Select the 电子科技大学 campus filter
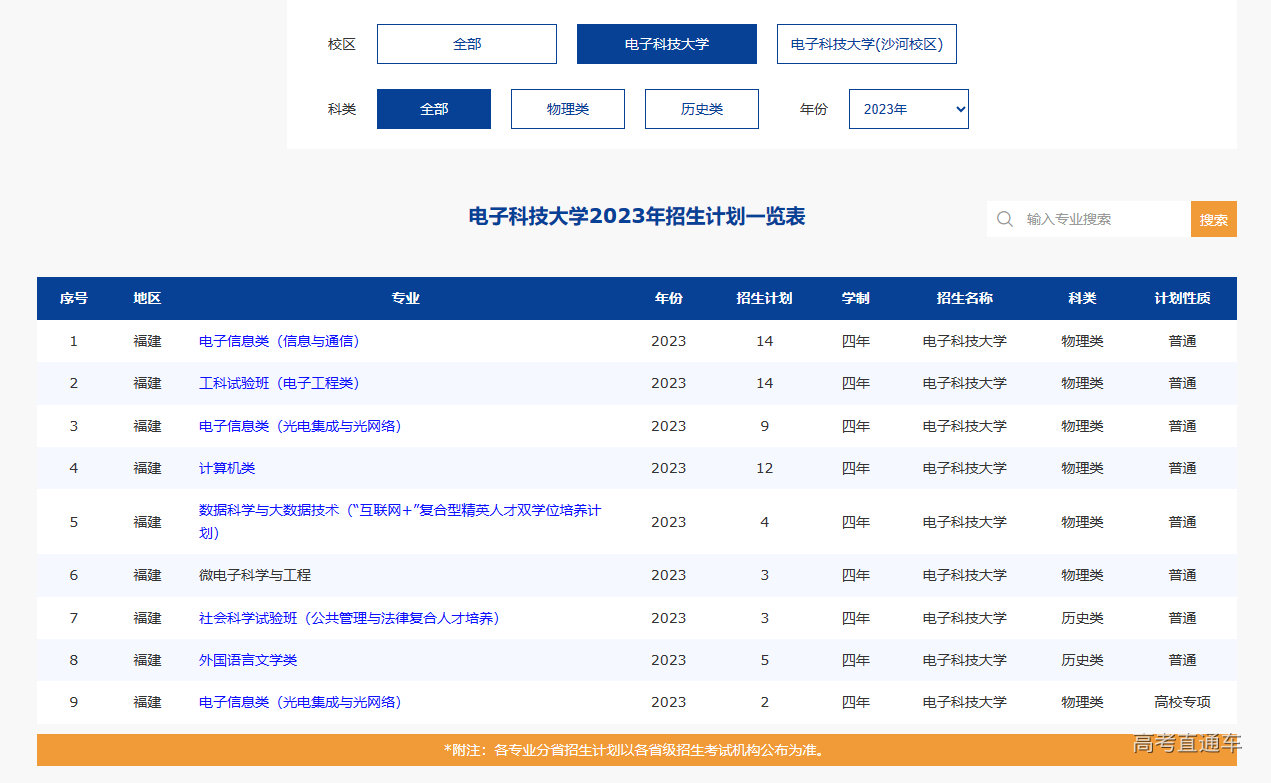 coord(666,43)
